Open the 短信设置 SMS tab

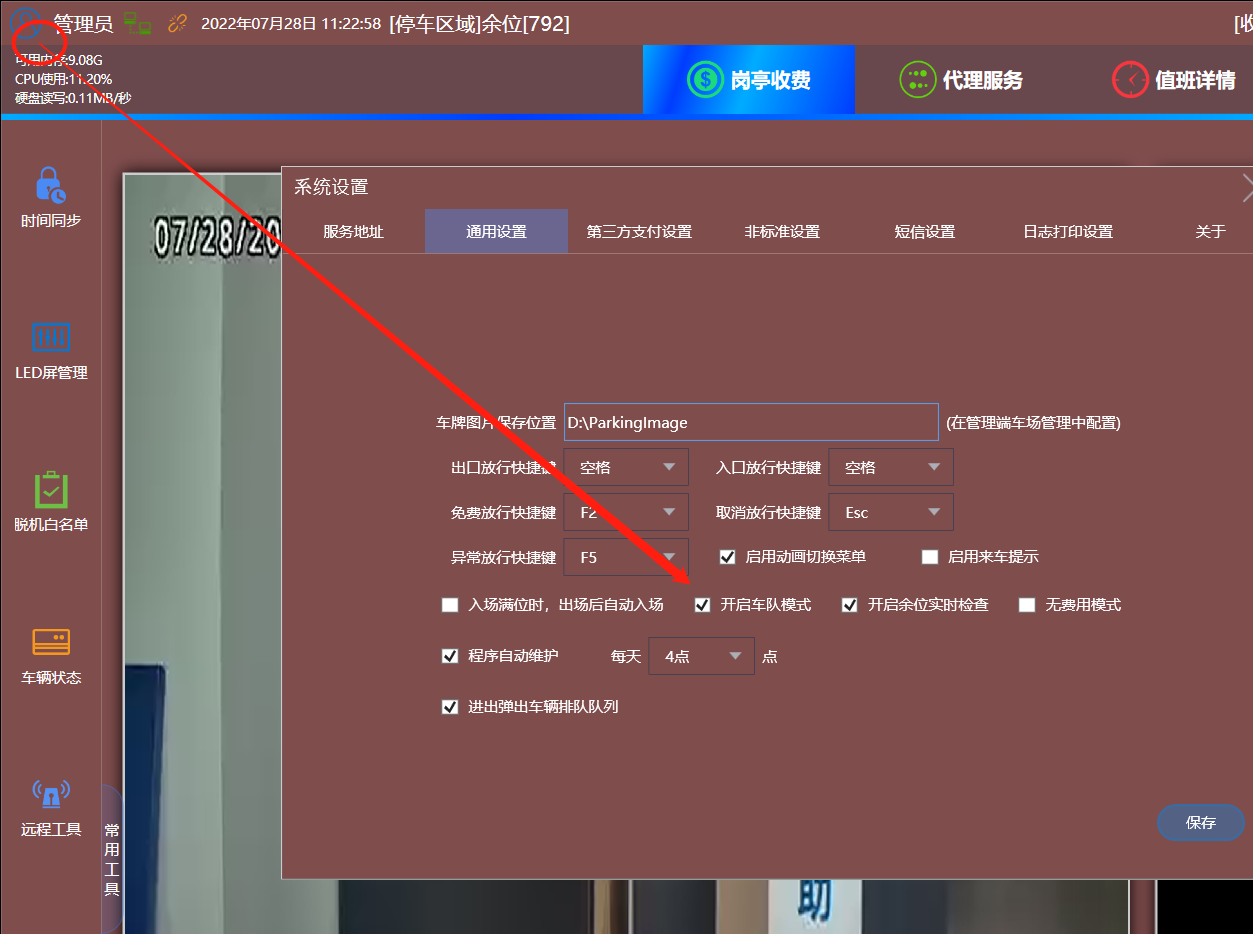[x=925, y=231]
